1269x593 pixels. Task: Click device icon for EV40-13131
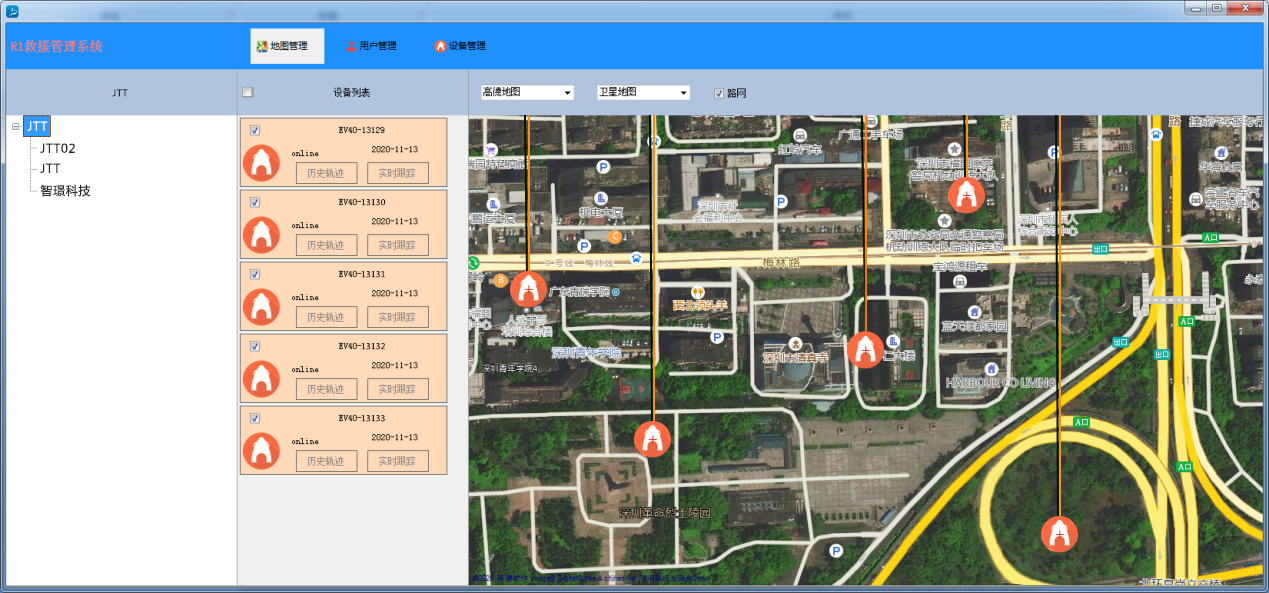261,307
